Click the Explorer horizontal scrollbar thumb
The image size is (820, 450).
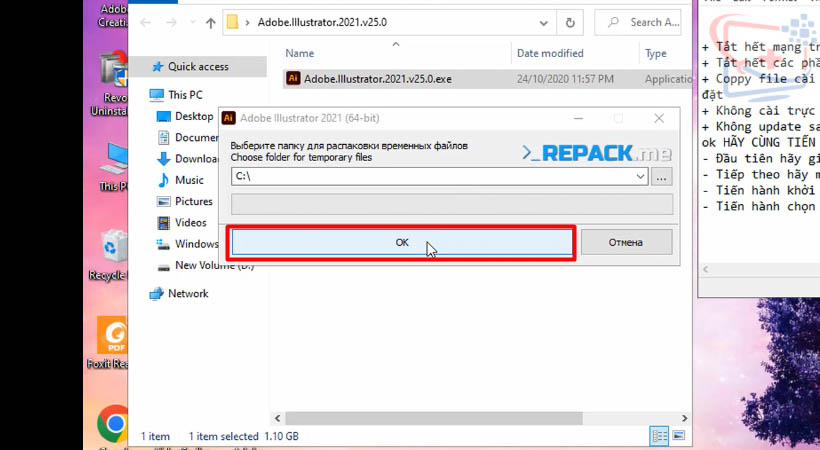point(434,418)
